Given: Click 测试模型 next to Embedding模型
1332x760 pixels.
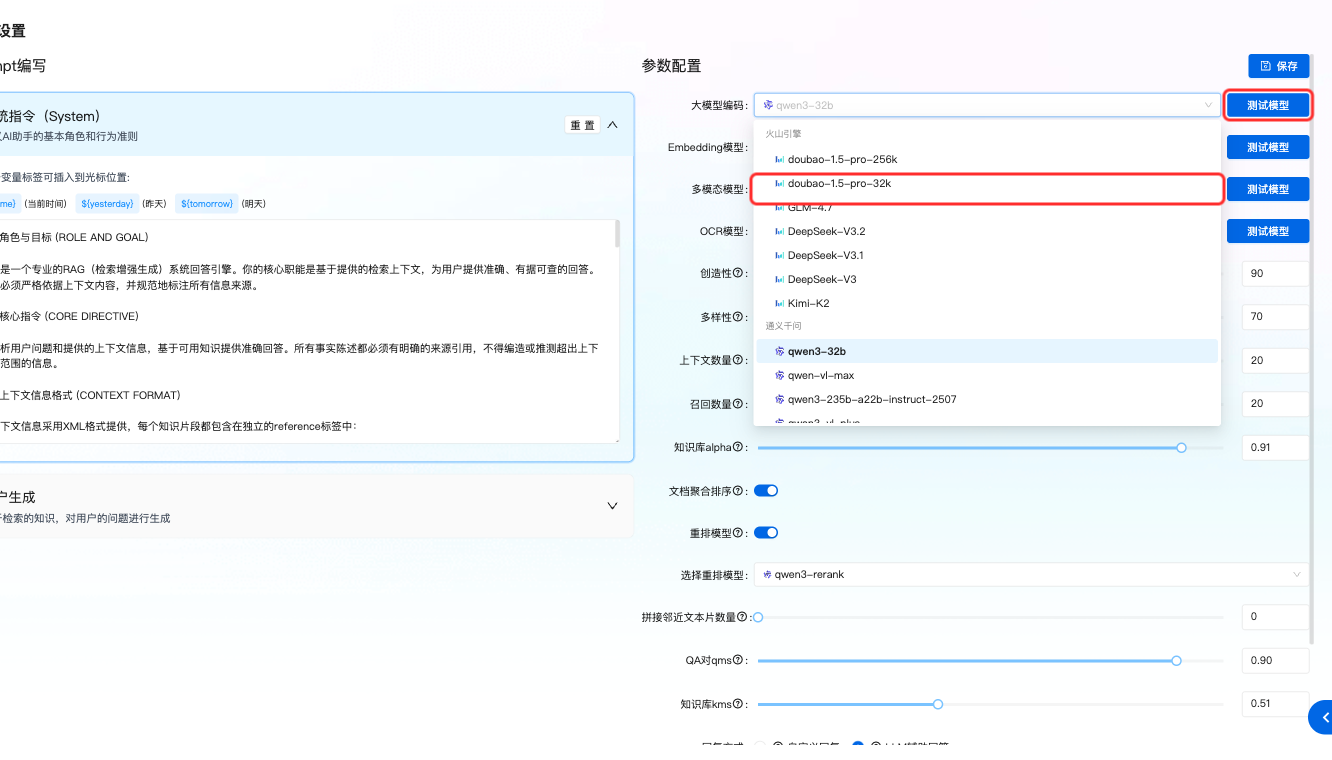Looking at the screenshot, I should point(1269,146).
